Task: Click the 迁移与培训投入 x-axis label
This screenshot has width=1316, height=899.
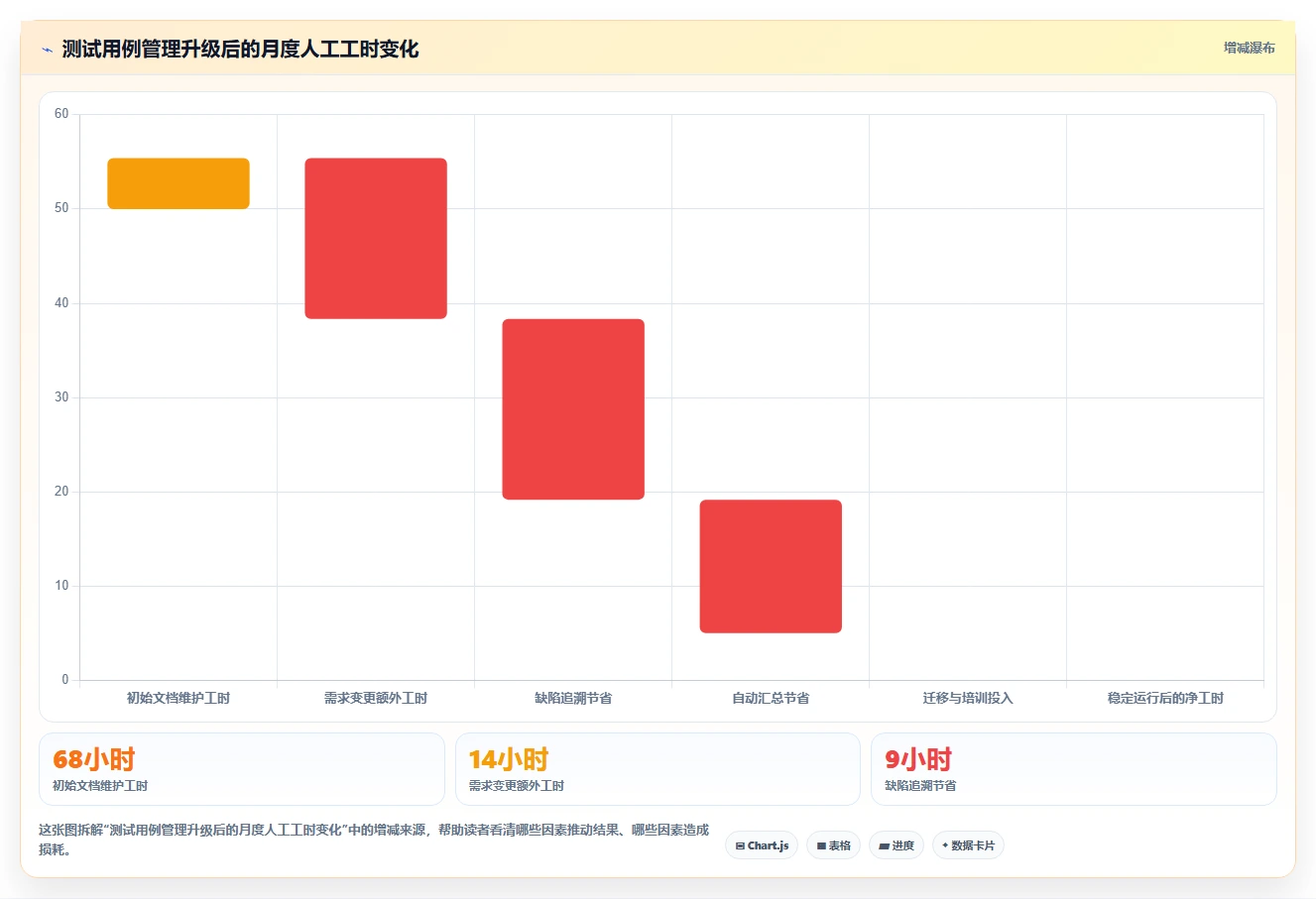Action: tap(968, 698)
